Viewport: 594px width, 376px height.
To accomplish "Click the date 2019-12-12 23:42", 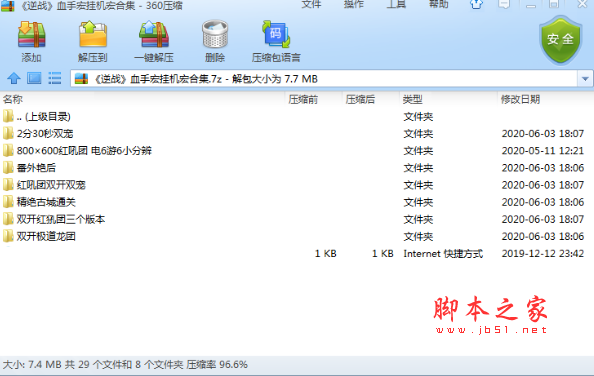I will click(x=542, y=253).
